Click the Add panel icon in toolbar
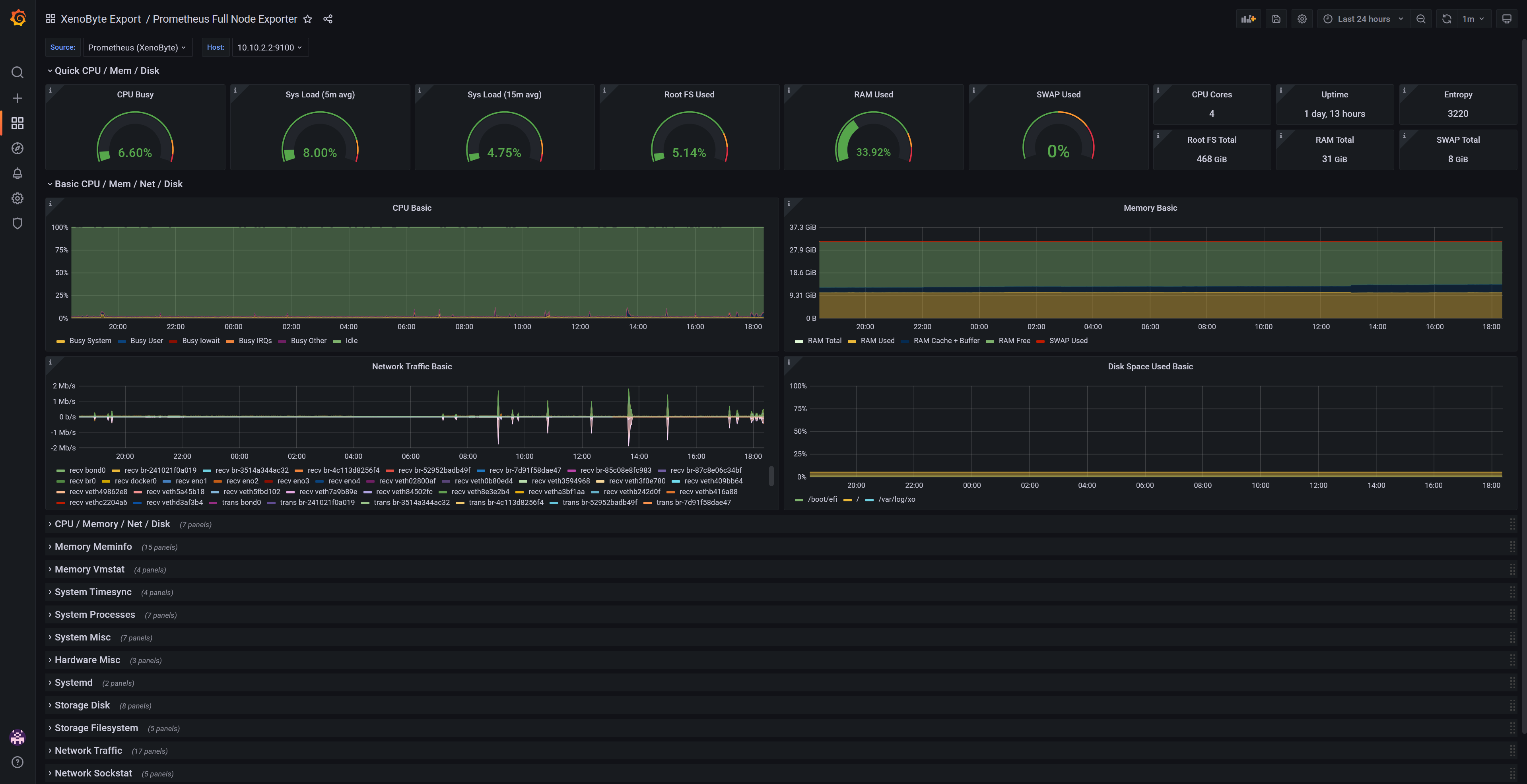The height and width of the screenshot is (784, 1527). 1248,19
